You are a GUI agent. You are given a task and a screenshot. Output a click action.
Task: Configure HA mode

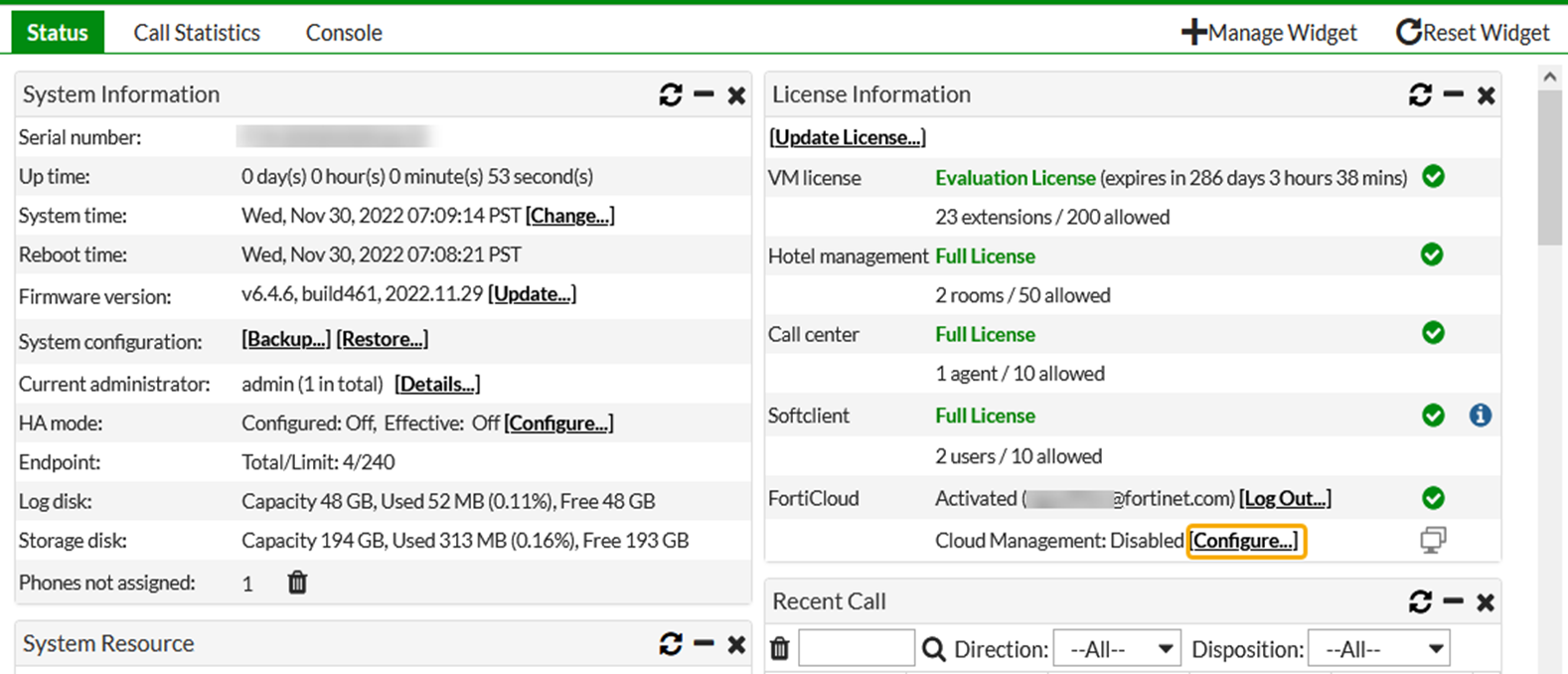558,423
